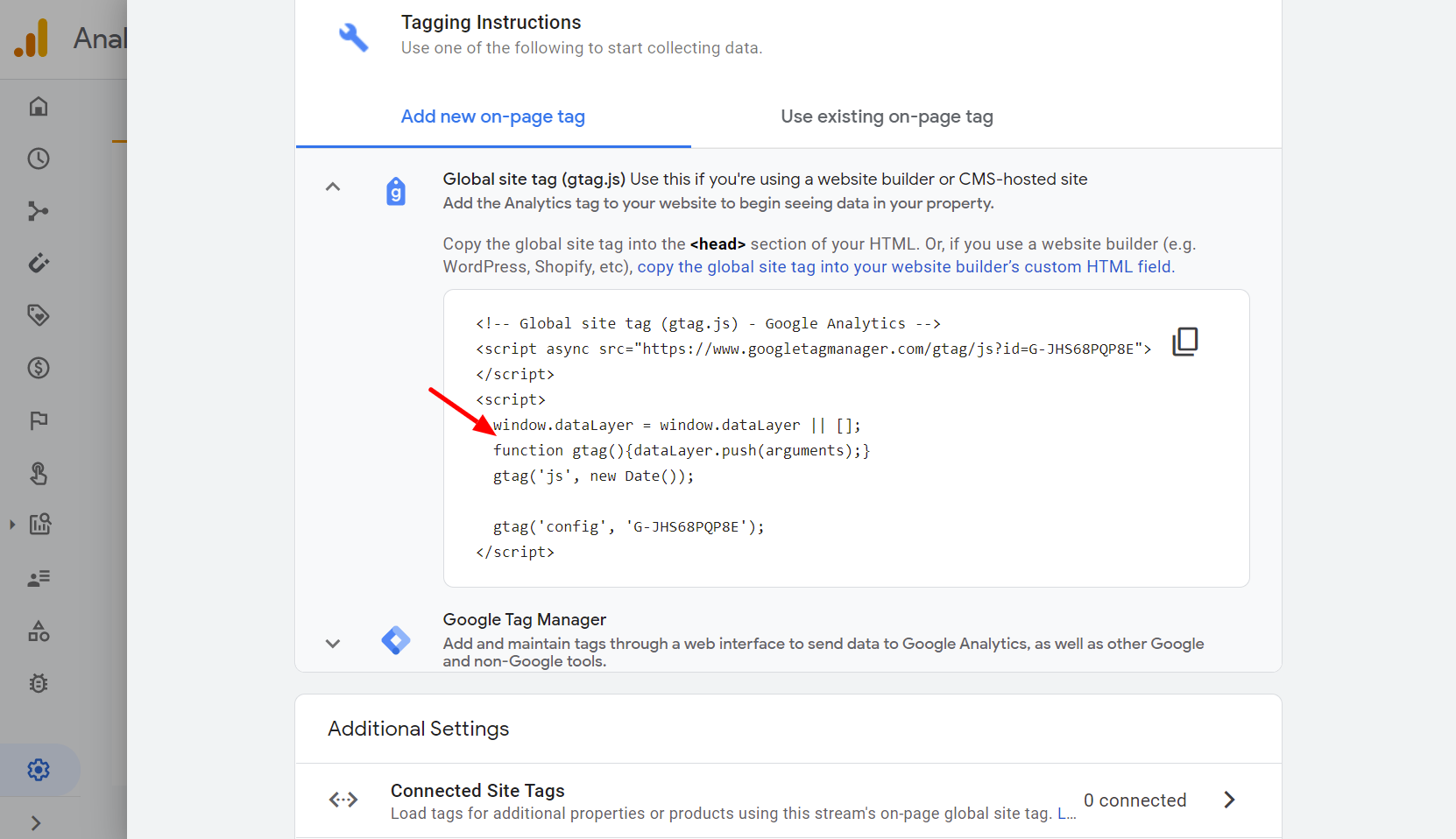Open the Admin gear icon
The width and height of the screenshot is (1456, 839).
(39, 770)
